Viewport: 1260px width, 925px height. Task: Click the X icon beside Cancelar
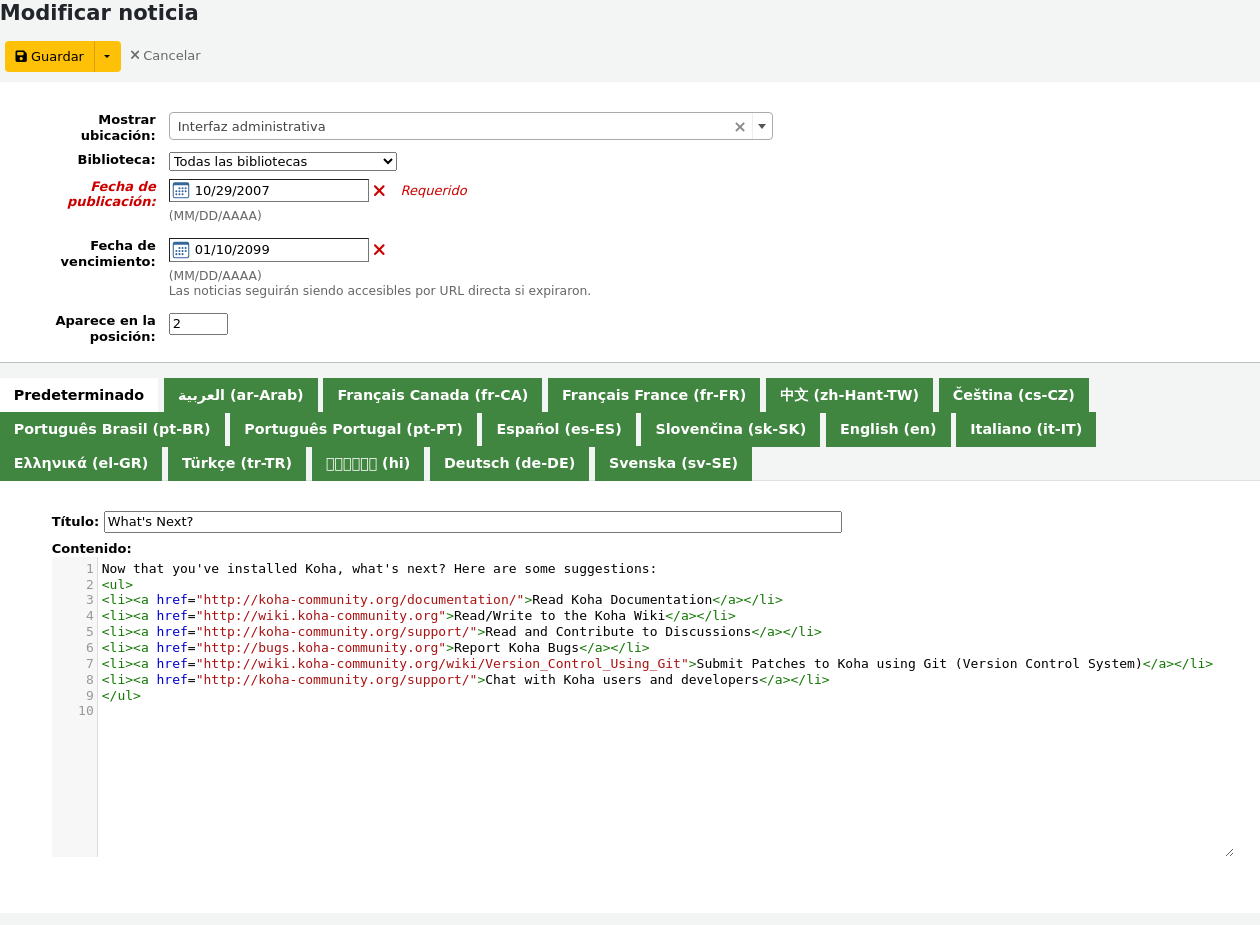click(x=137, y=55)
